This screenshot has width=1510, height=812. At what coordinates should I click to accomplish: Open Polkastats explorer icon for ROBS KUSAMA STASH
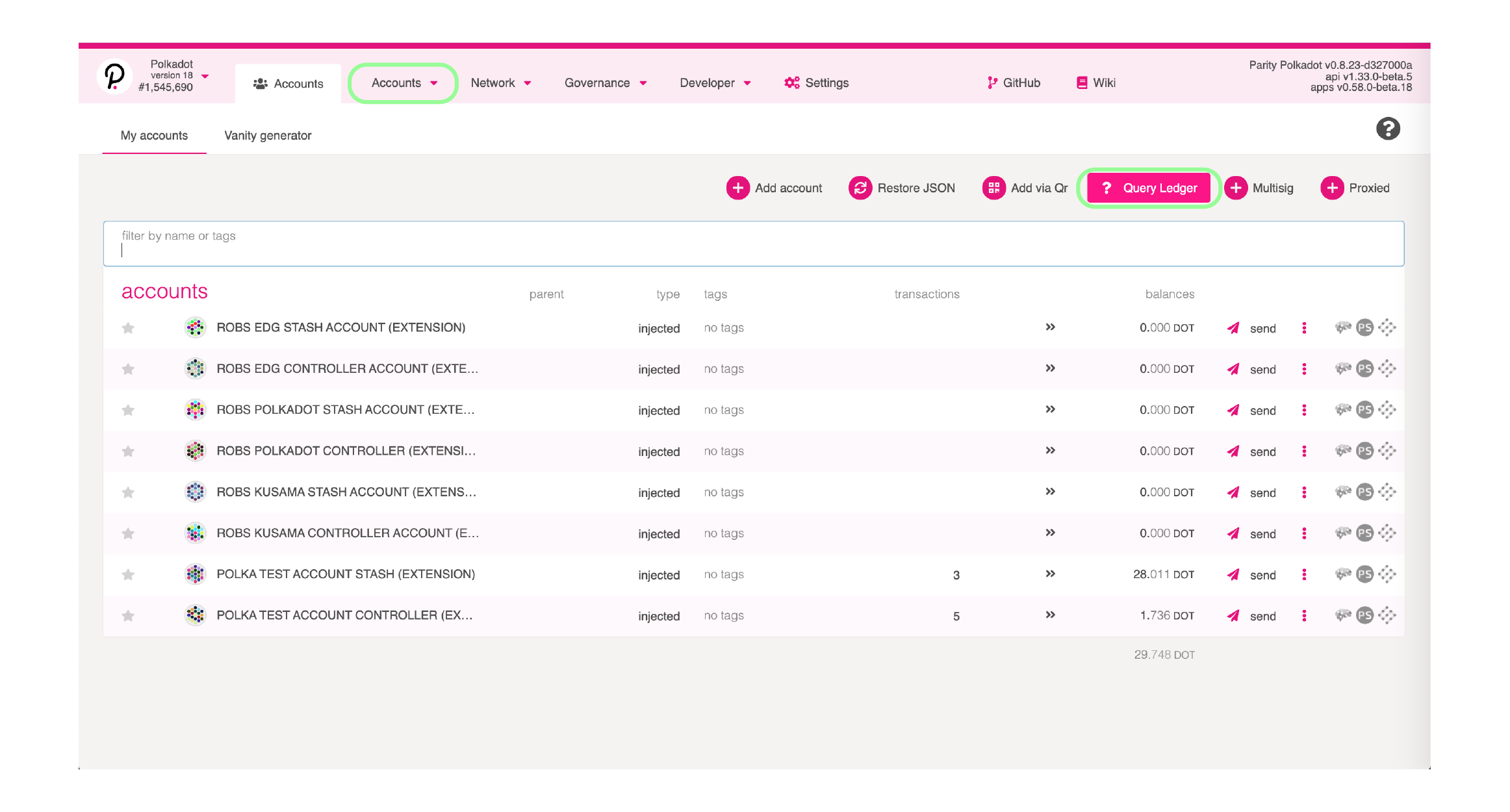[x=1343, y=492]
